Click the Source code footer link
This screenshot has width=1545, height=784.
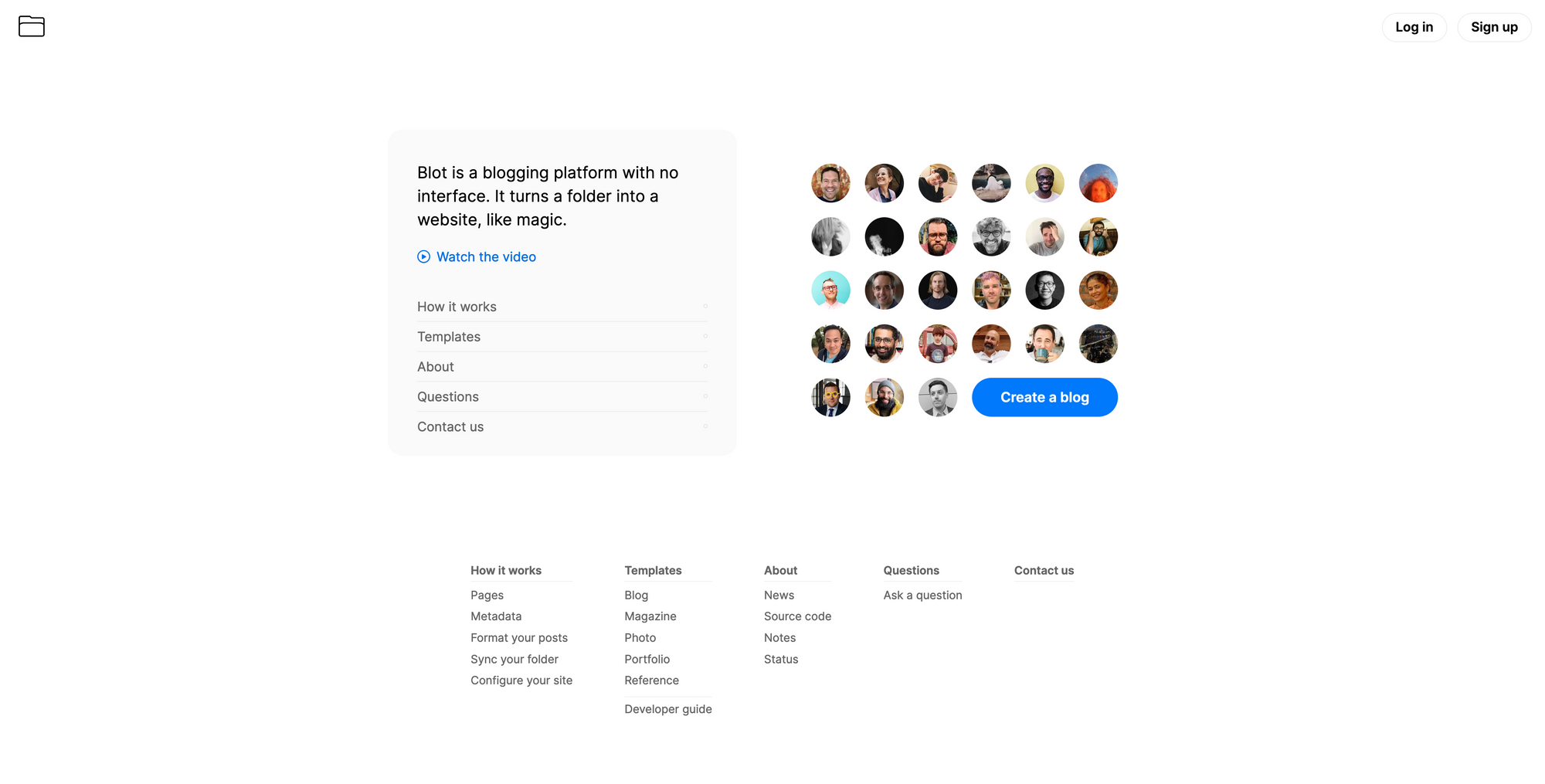(797, 616)
